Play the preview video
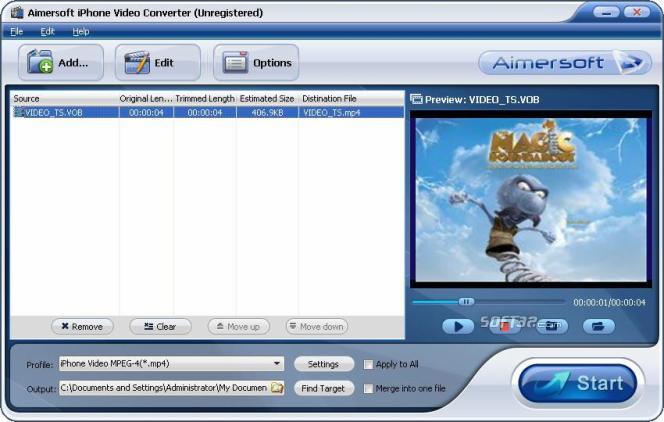 (x=458, y=326)
